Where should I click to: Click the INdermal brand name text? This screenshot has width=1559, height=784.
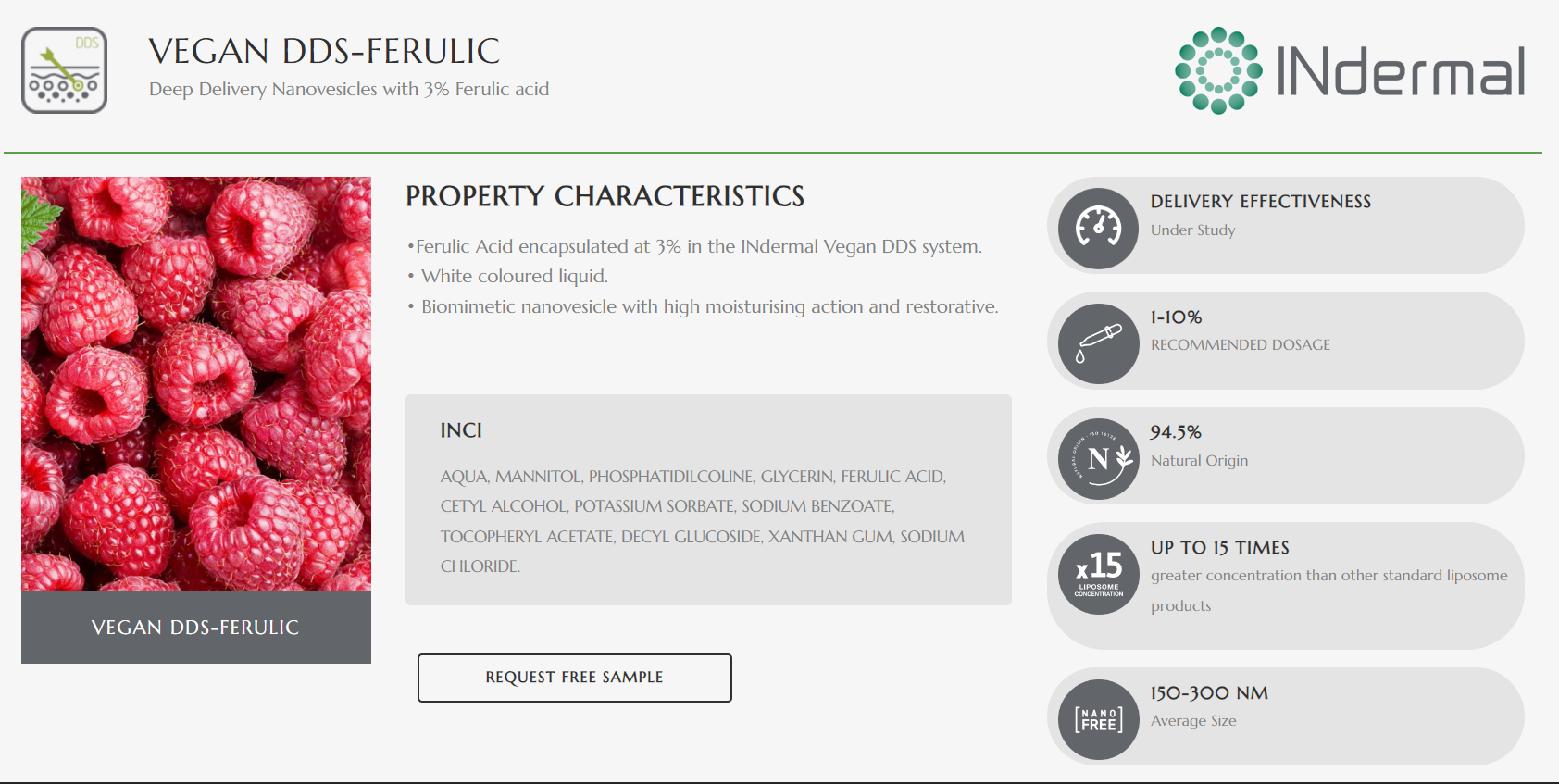click(1401, 72)
